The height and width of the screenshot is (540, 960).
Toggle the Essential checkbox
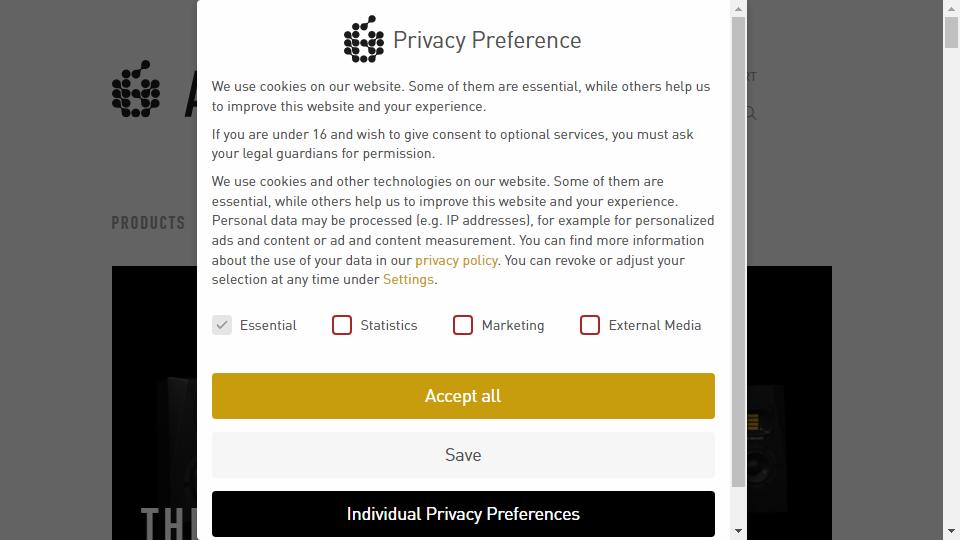coord(222,325)
